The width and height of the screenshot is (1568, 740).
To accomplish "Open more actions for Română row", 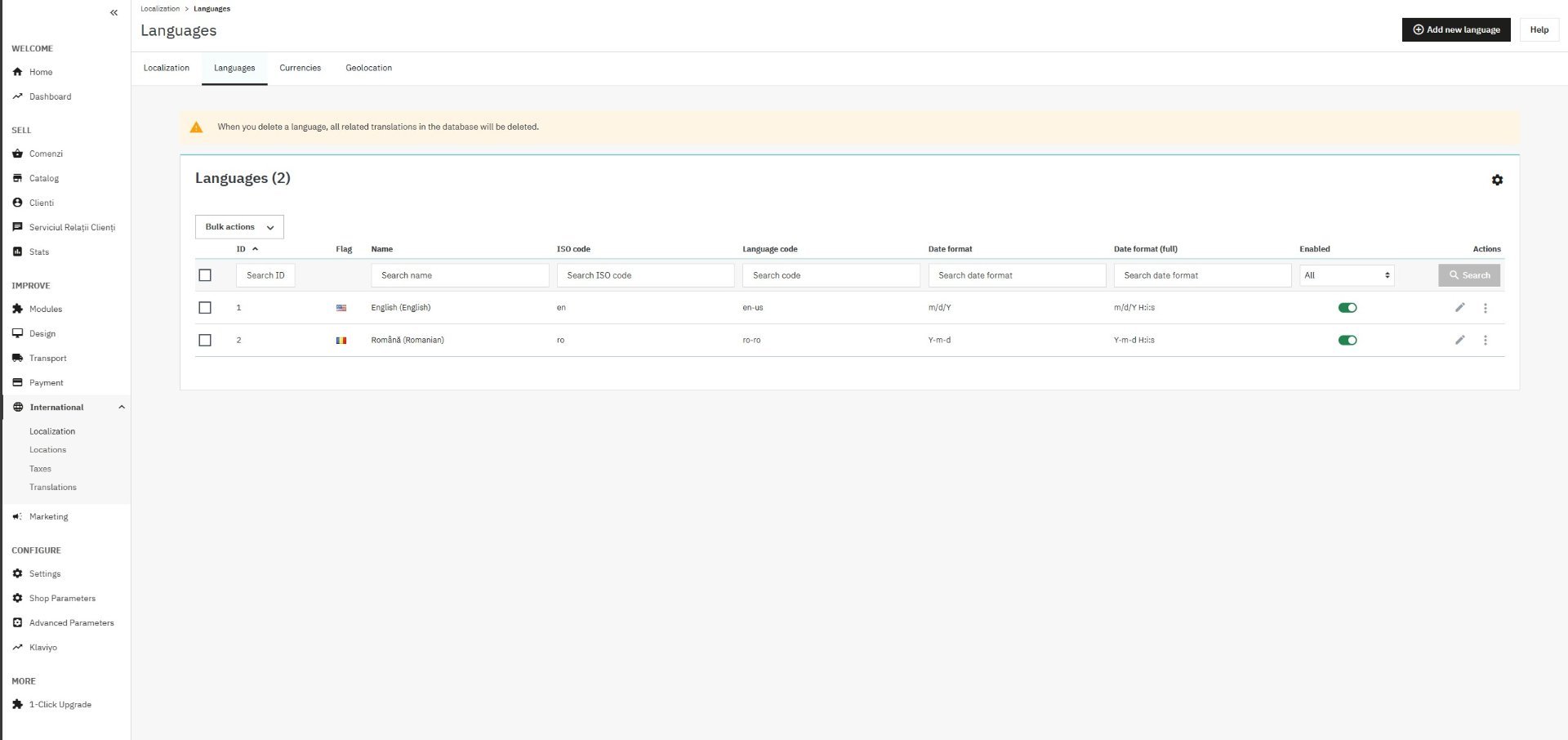I will tap(1486, 340).
